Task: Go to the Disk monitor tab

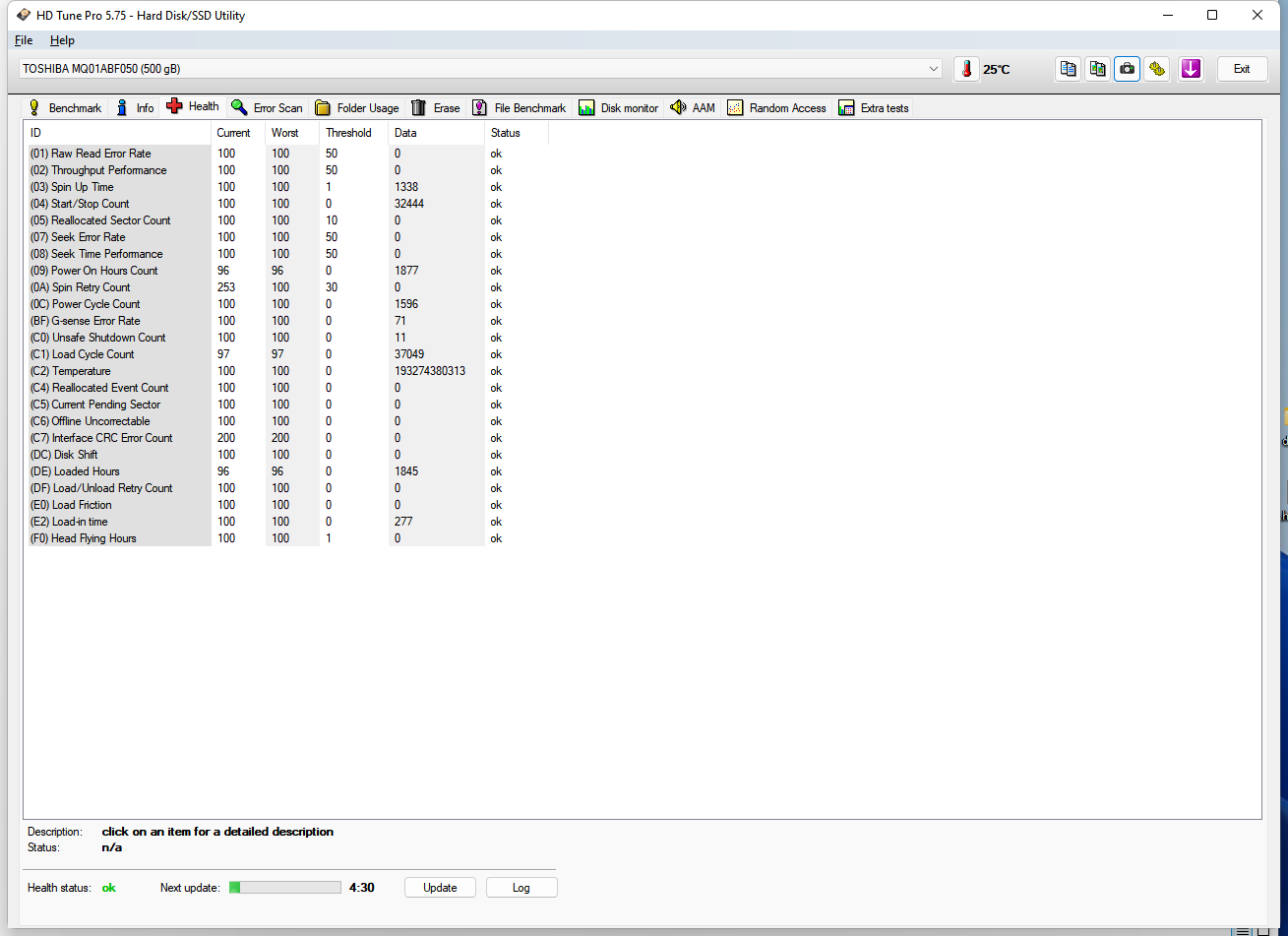Action: [619, 108]
